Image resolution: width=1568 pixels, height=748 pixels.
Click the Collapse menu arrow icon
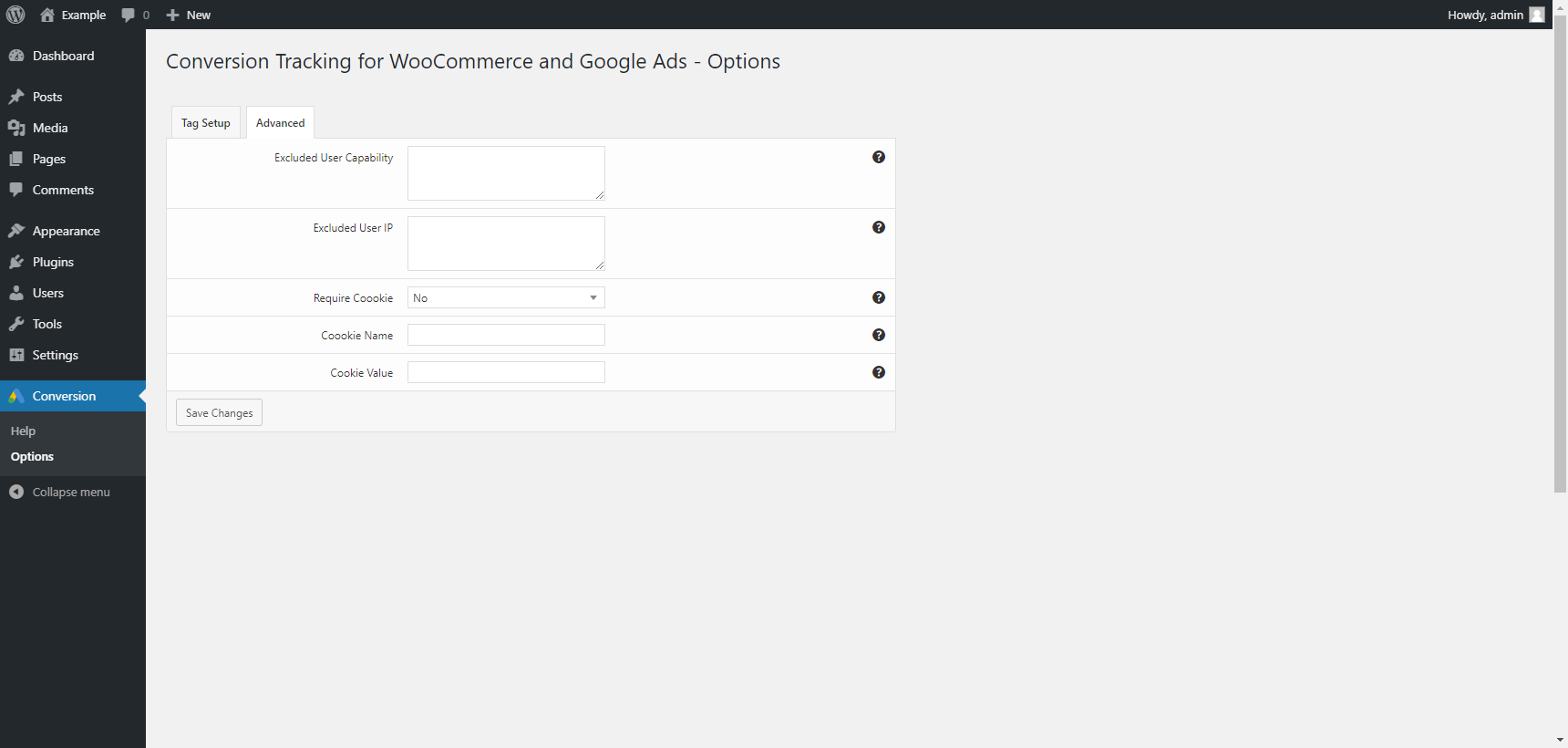coord(16,492)
